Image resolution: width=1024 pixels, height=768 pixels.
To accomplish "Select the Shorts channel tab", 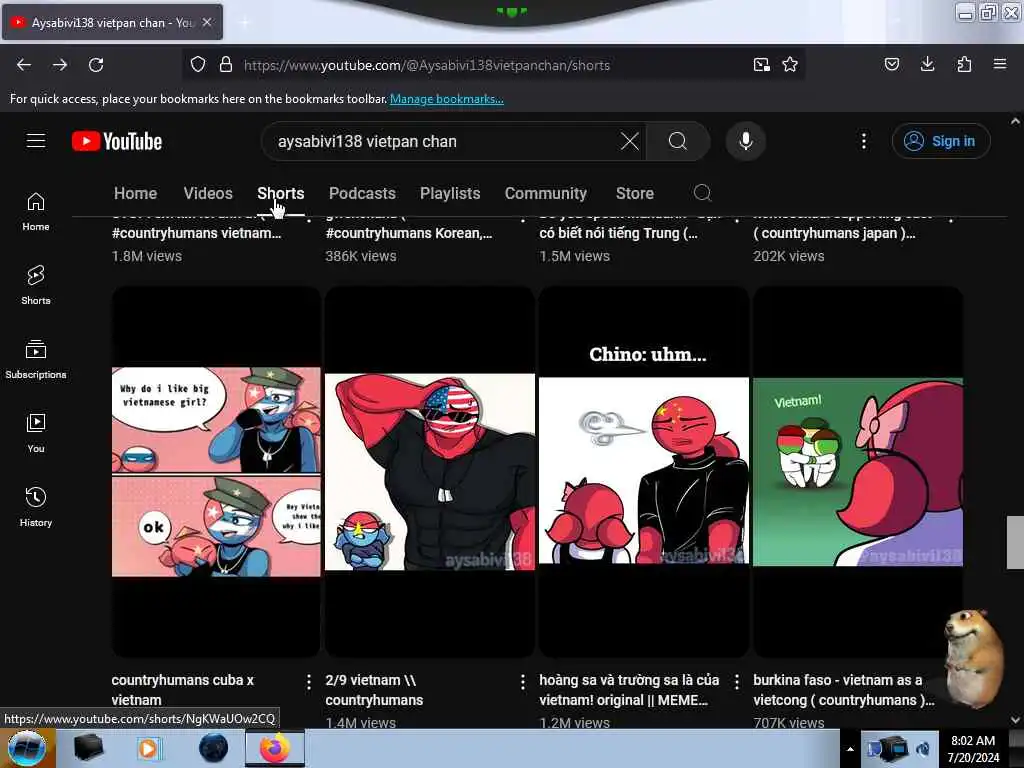I will coord(281,193).
